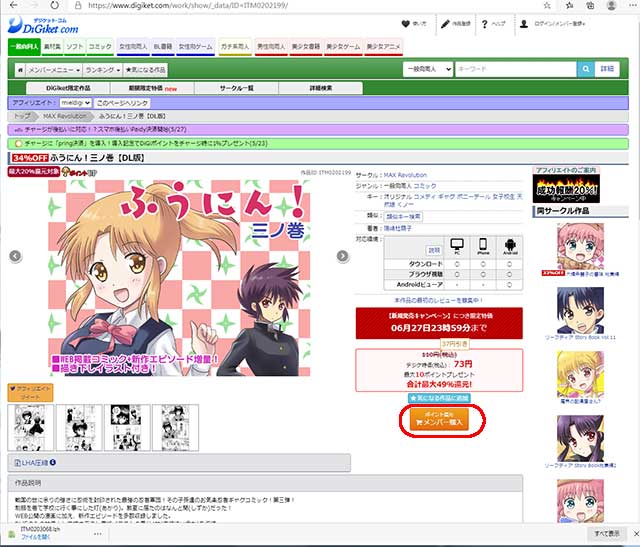Go back with the browser back arrow
Image resolution: width=640 pixels, height=547 pixels.
coord(13,5)
